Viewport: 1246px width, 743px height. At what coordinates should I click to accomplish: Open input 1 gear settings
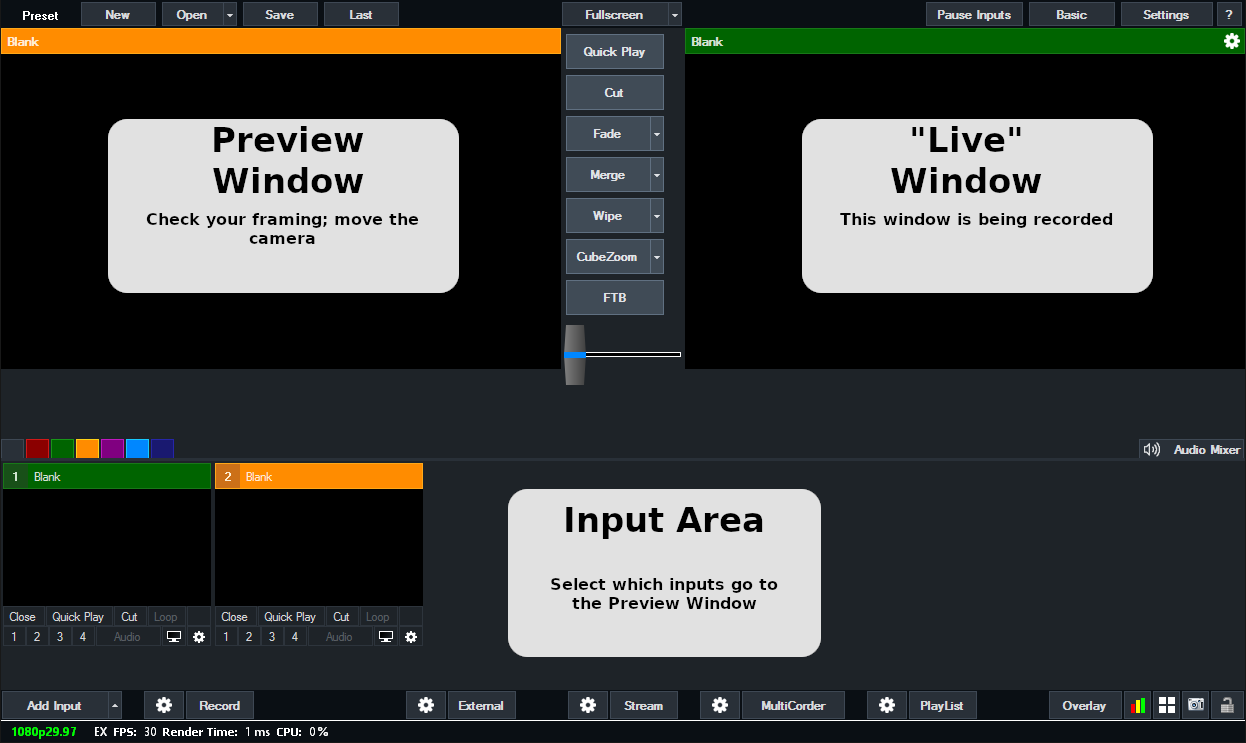(199, 637)
